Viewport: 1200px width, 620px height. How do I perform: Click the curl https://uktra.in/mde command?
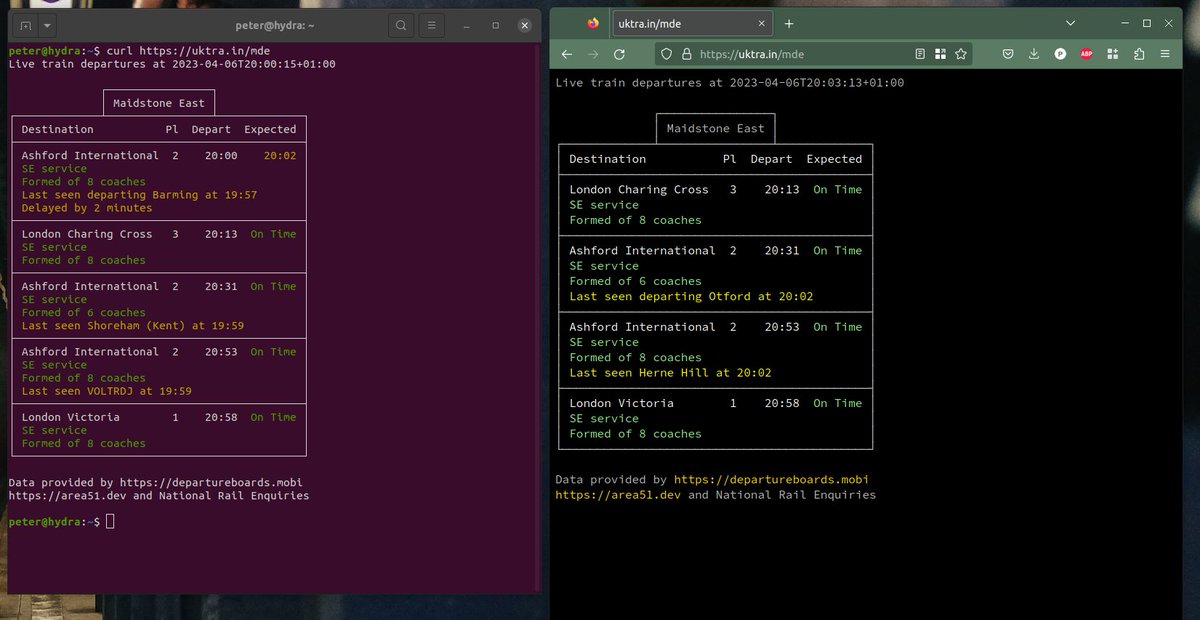pos(189,50)
